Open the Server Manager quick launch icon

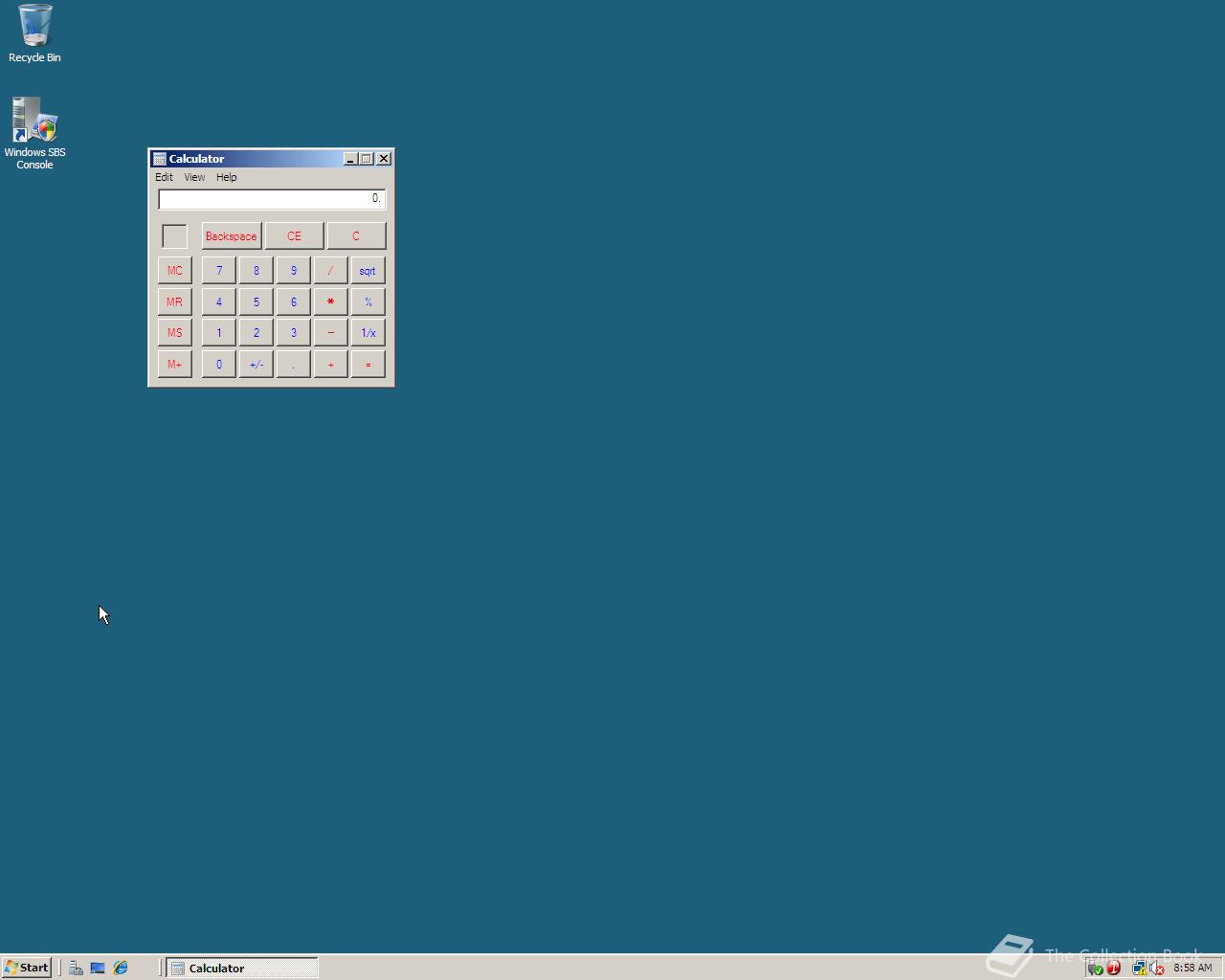click(76, 968)
